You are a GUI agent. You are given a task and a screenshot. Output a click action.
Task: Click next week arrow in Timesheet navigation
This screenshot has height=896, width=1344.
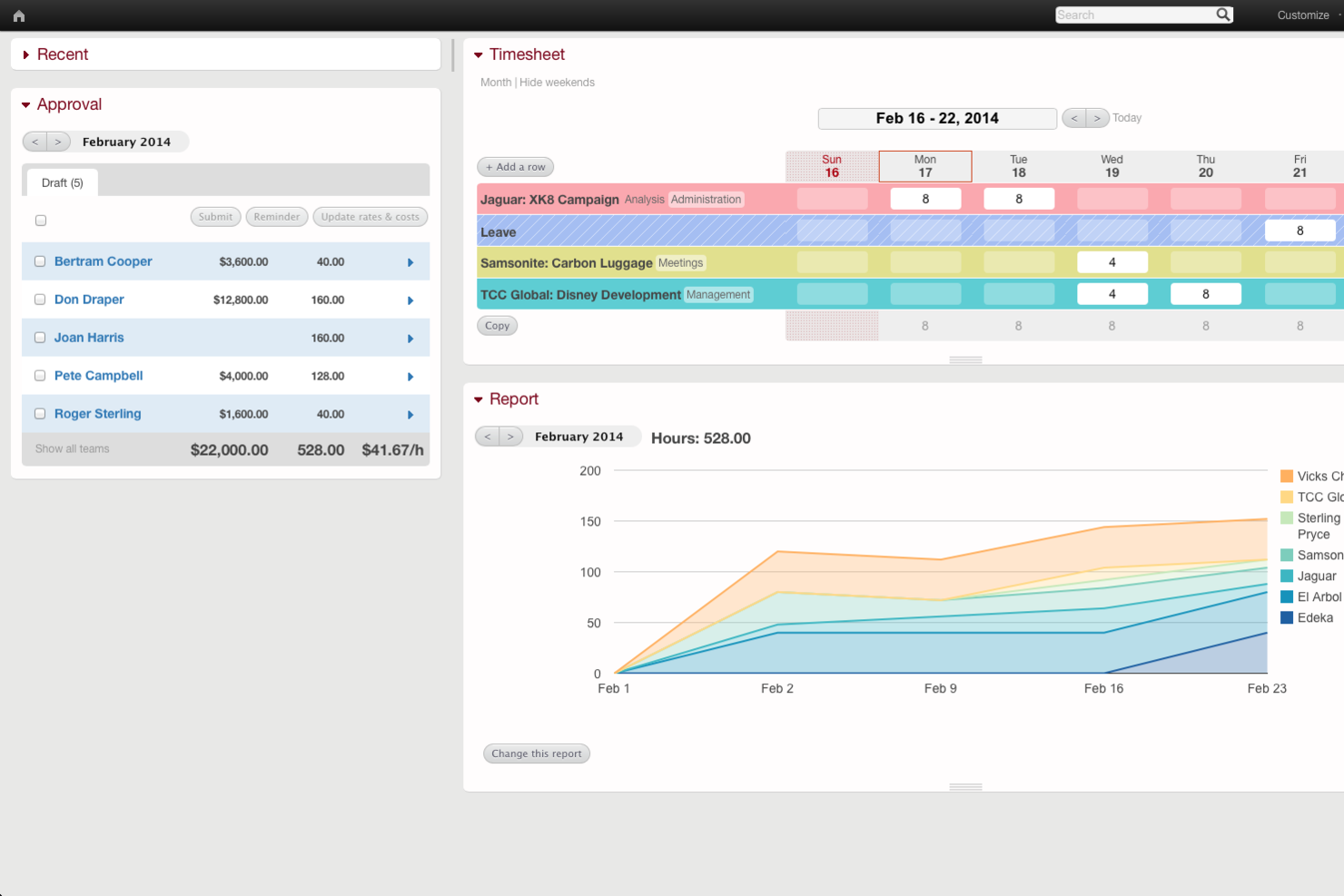point(1097,118)
